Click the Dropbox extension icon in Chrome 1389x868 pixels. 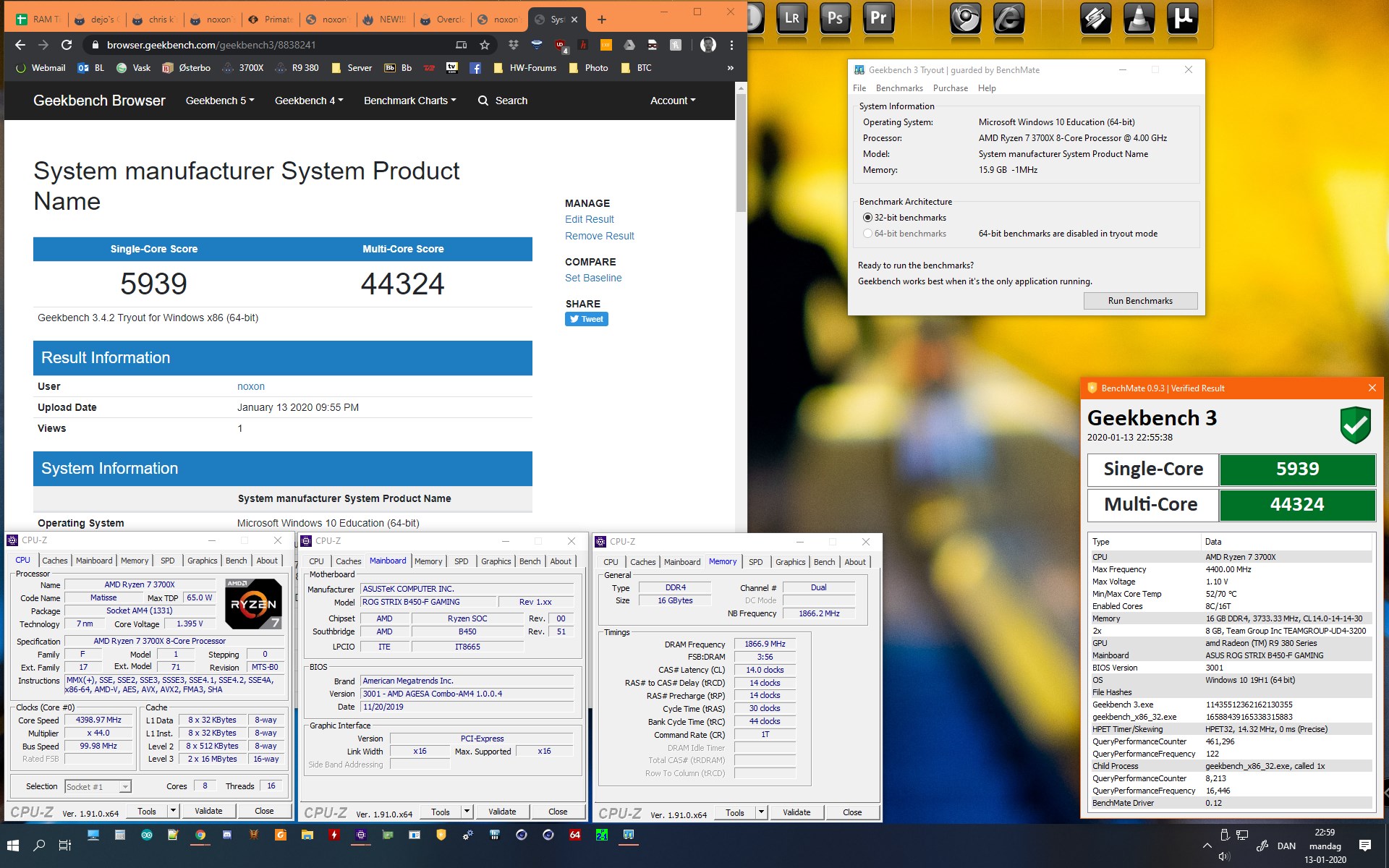click(x=514, y=45)
